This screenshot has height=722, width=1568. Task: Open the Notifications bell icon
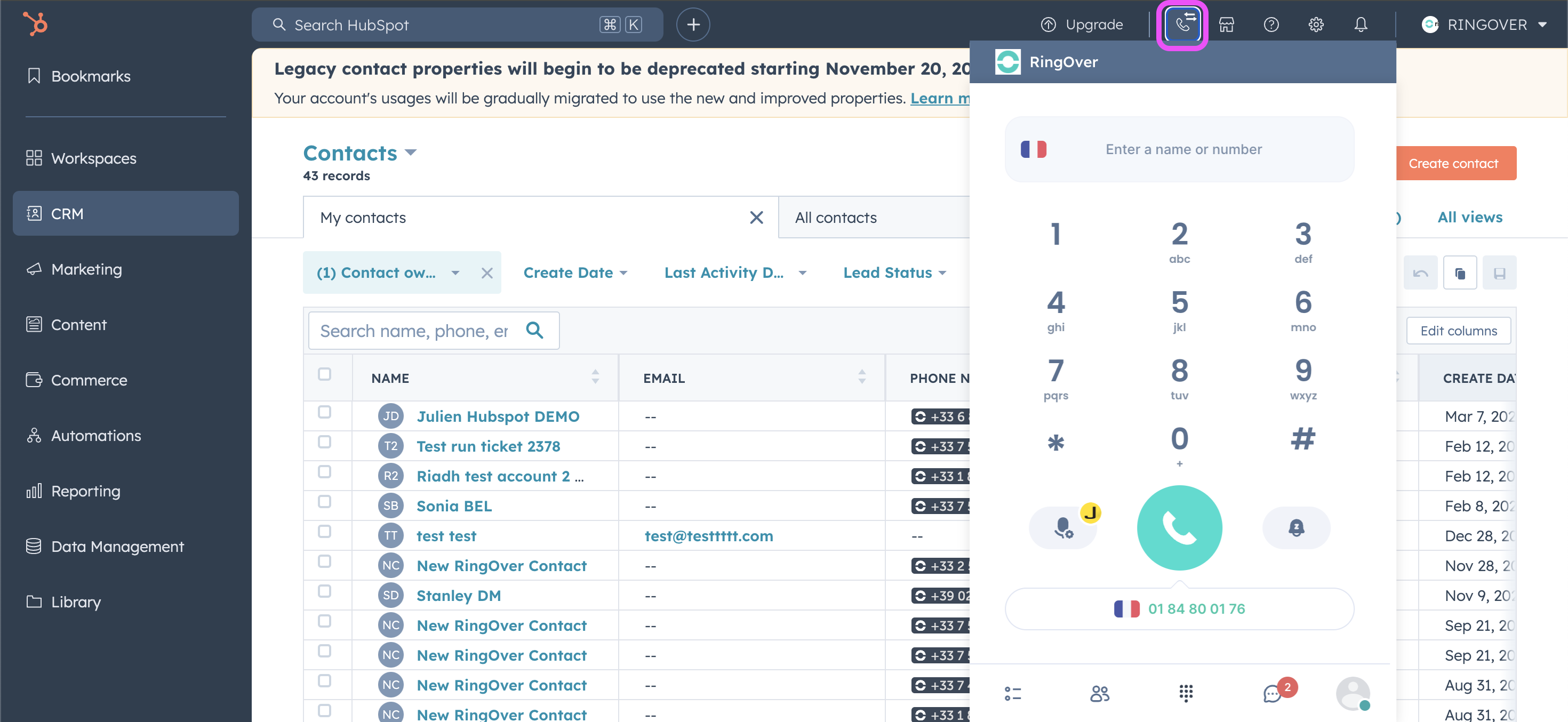(1361, 25)
